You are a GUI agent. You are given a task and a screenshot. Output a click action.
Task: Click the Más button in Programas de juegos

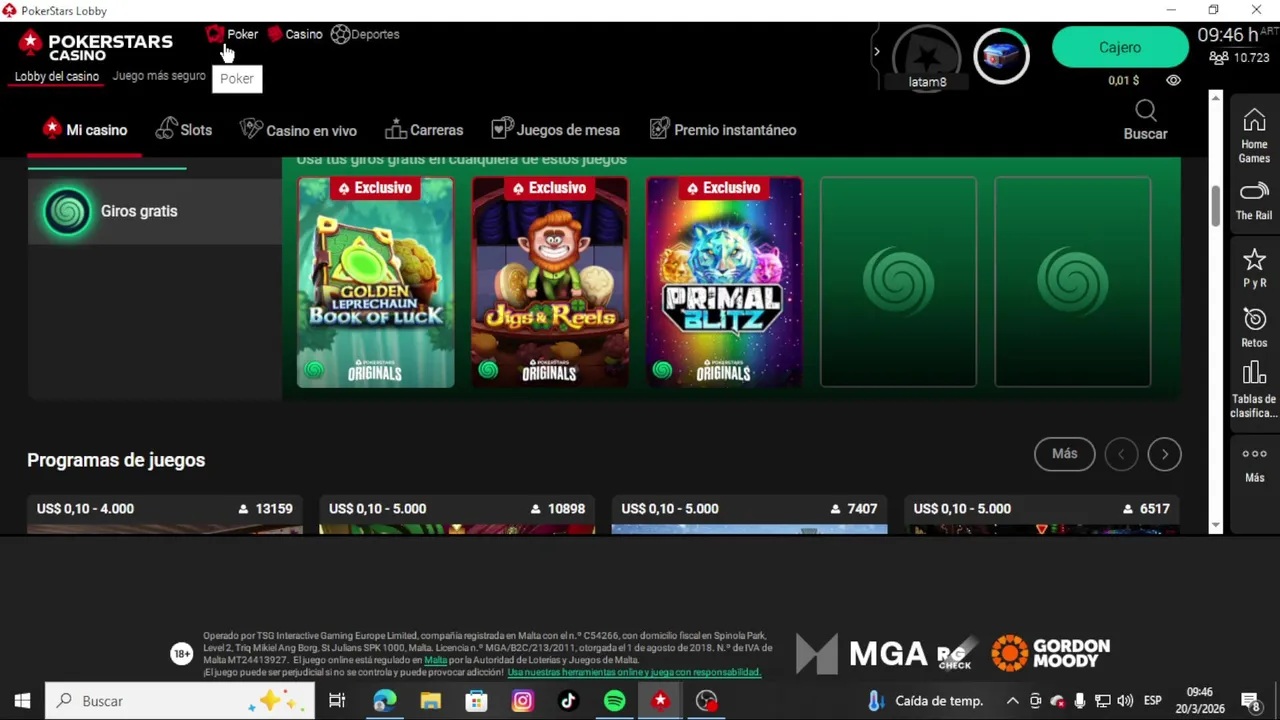click(1064, 454)
